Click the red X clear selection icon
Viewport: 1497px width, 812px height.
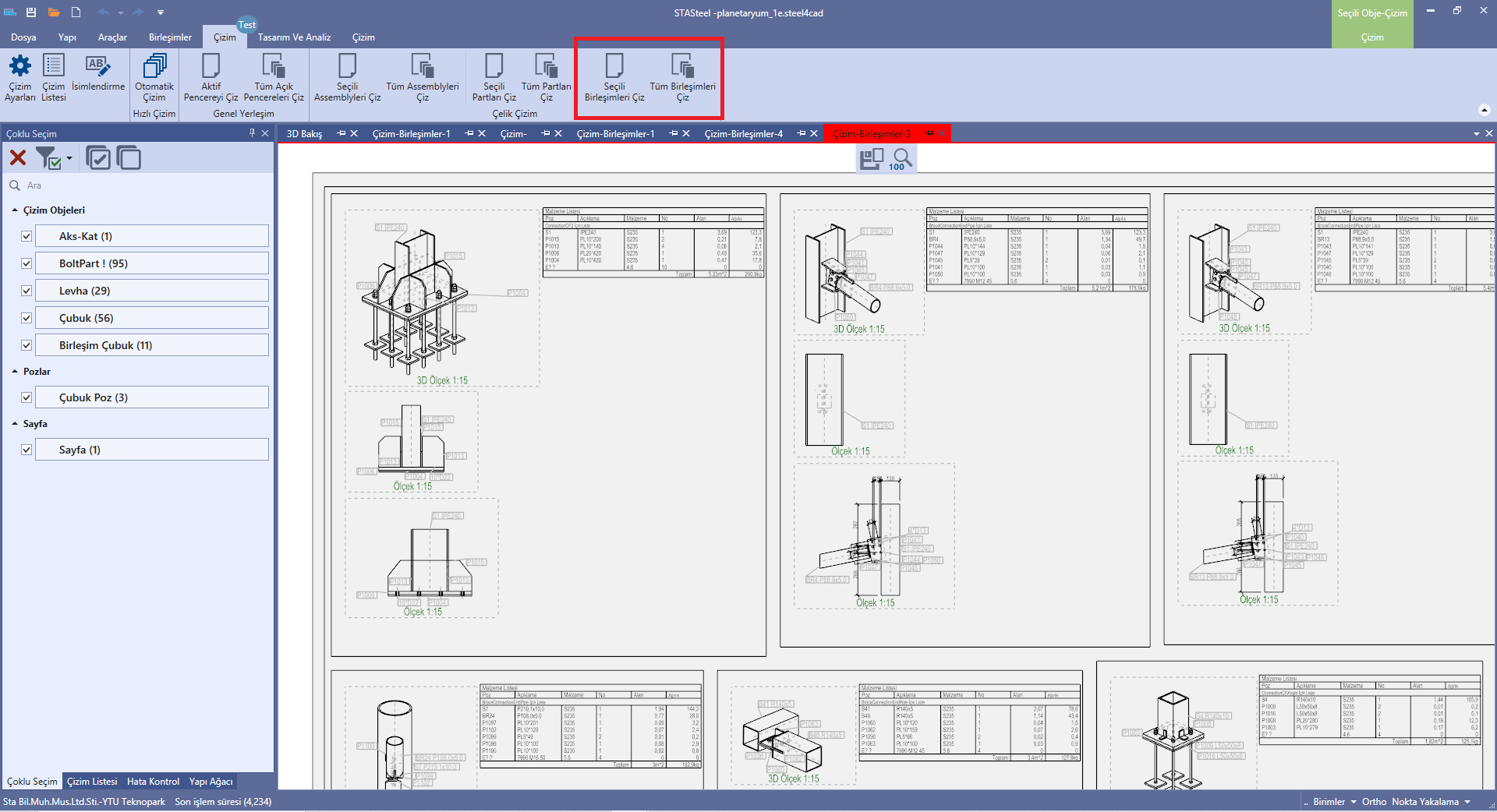pos(18,158)
